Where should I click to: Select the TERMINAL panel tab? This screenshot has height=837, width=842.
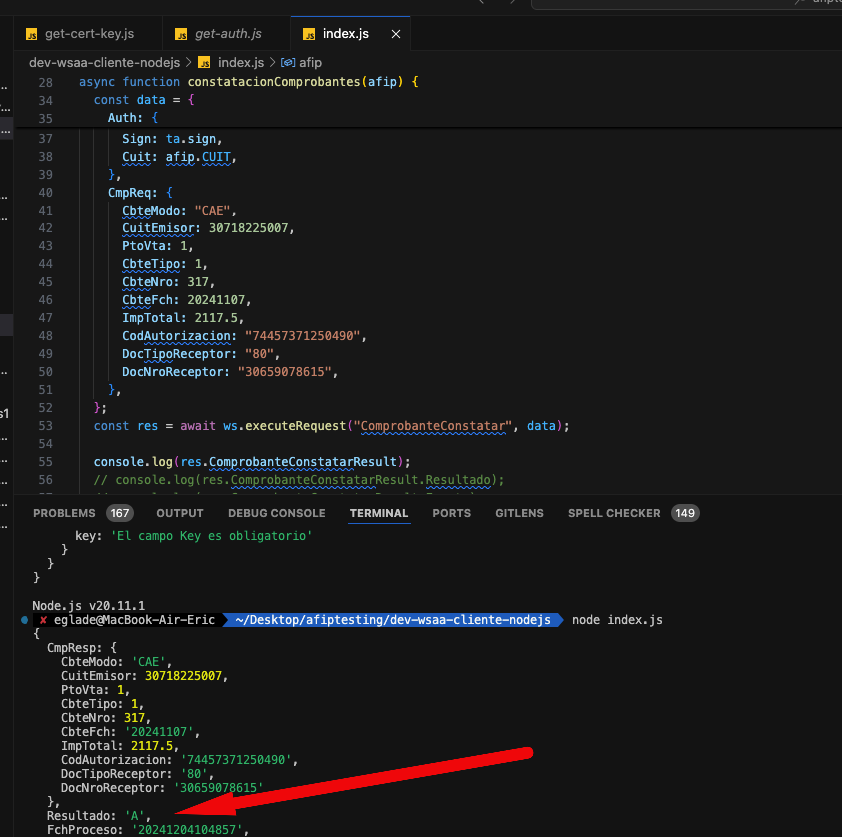click(x=379, y=513)
